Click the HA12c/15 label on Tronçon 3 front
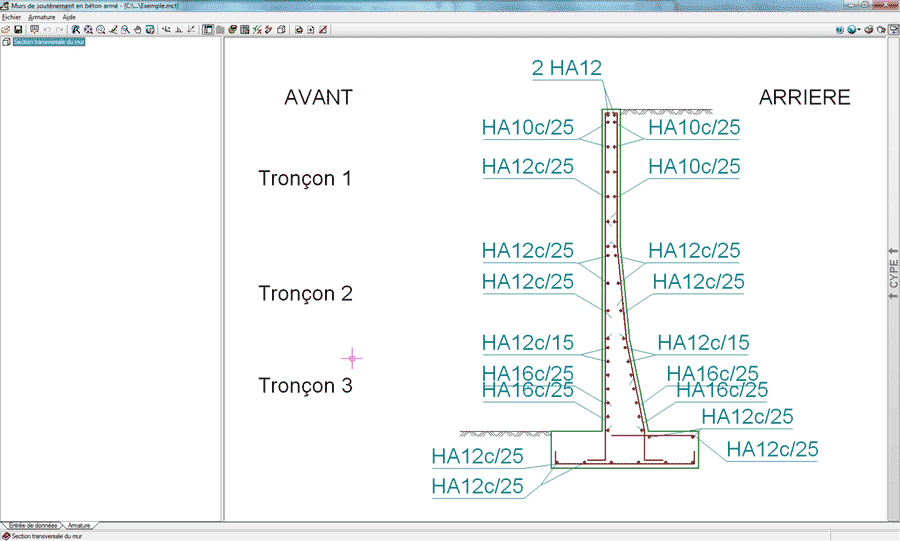The height and width of the screenshot is (541, 900). tap(527, 342)
